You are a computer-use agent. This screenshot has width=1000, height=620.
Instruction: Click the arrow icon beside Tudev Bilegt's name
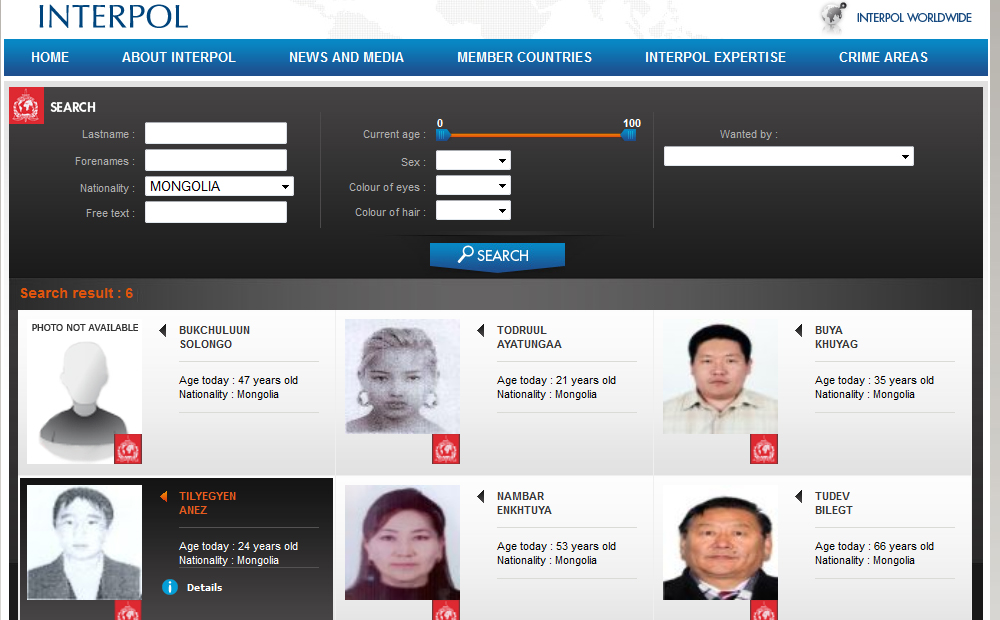(x=799, y=497)
